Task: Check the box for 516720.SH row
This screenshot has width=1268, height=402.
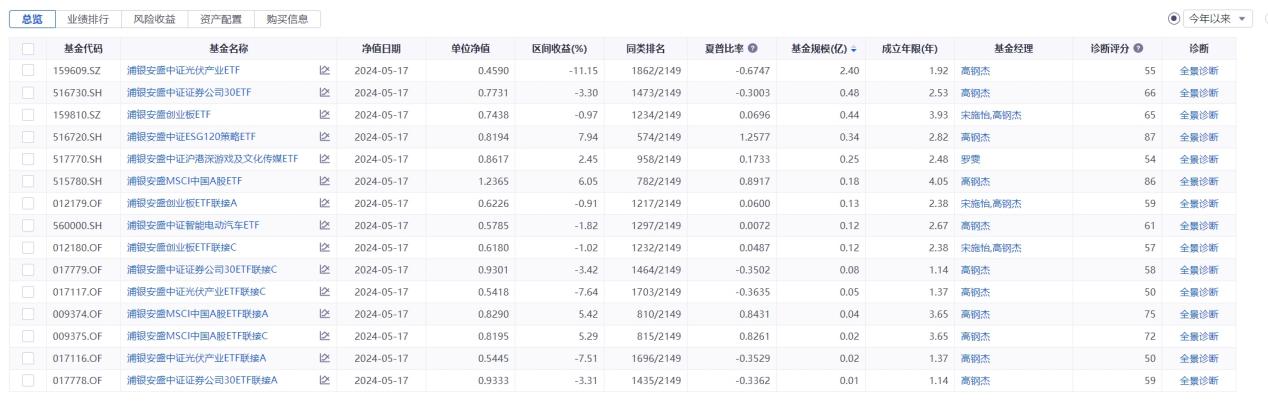Action: coord(27,137)
